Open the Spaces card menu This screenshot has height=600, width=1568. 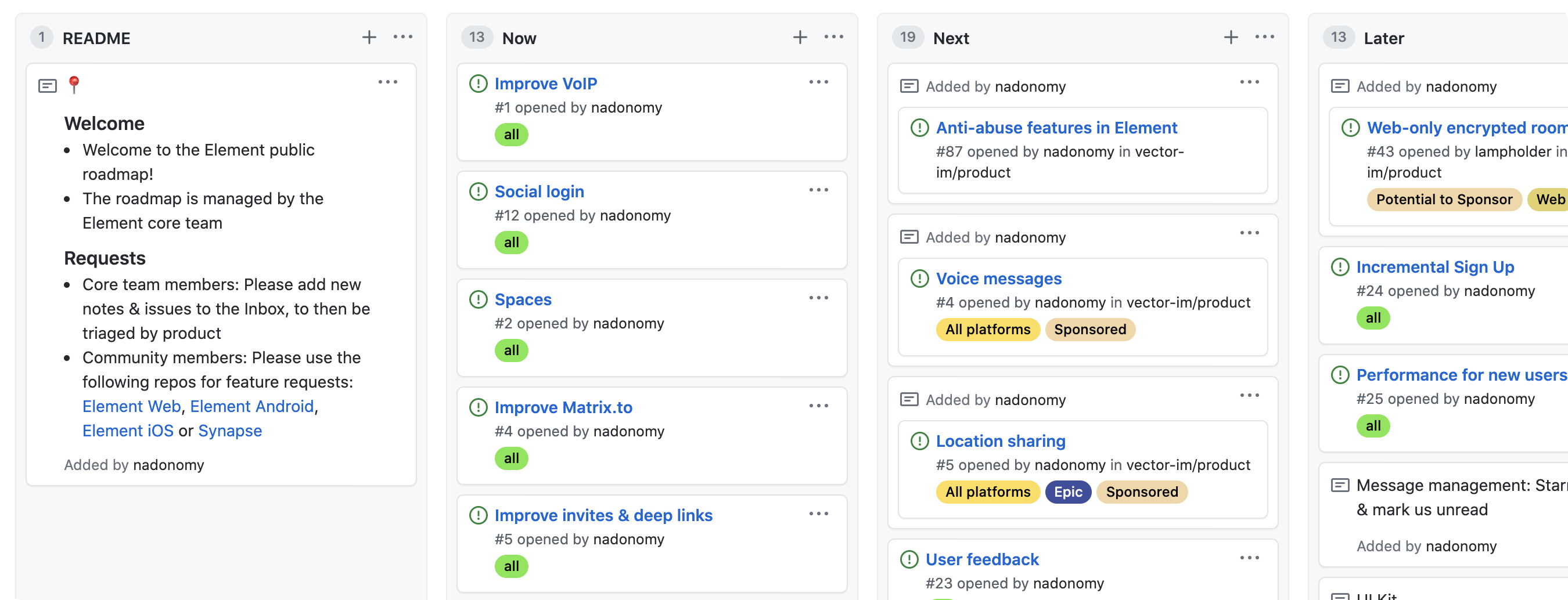coord(819,298)
